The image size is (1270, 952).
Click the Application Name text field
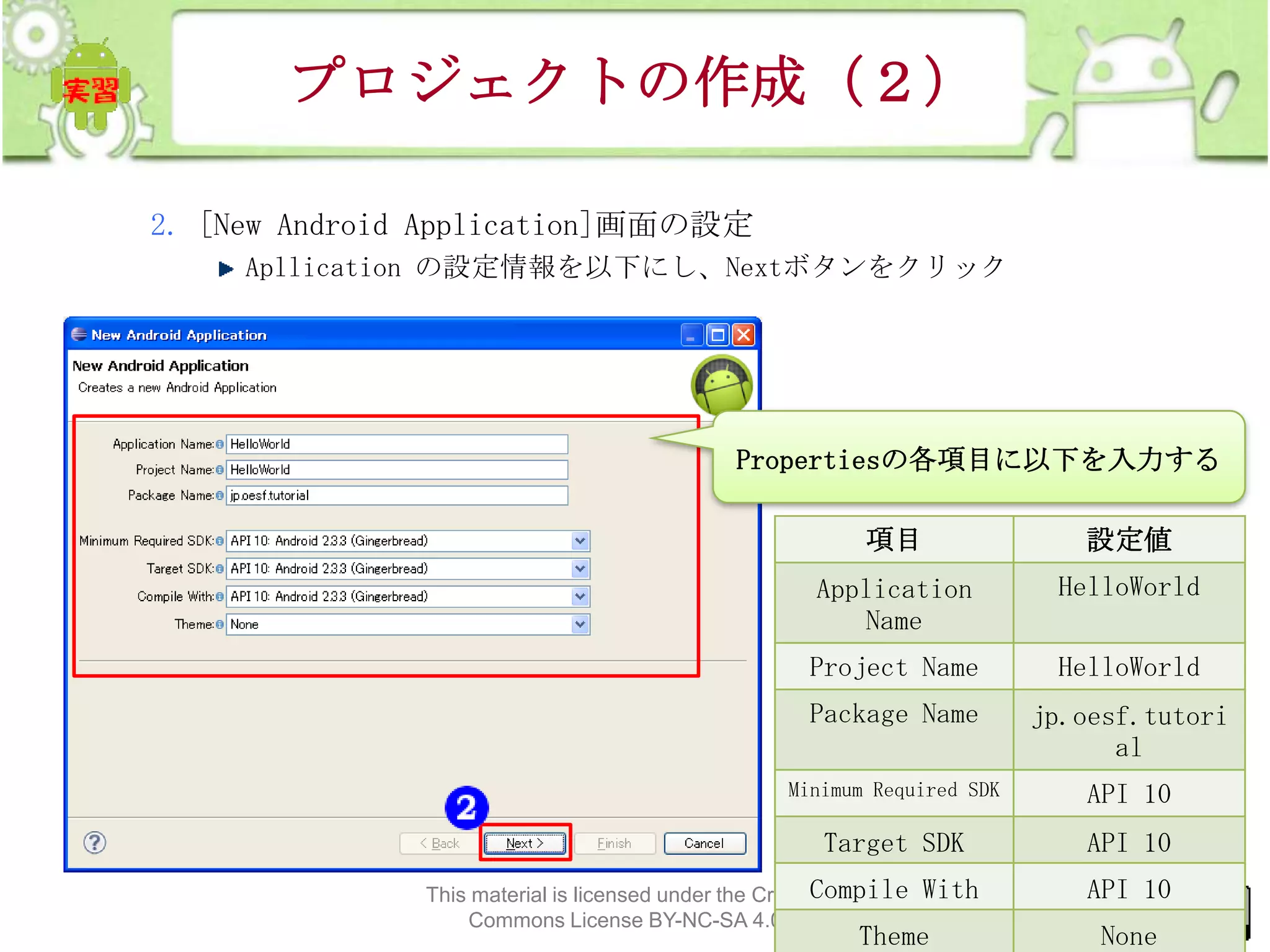pyautogui.click(x=397, y=444)
